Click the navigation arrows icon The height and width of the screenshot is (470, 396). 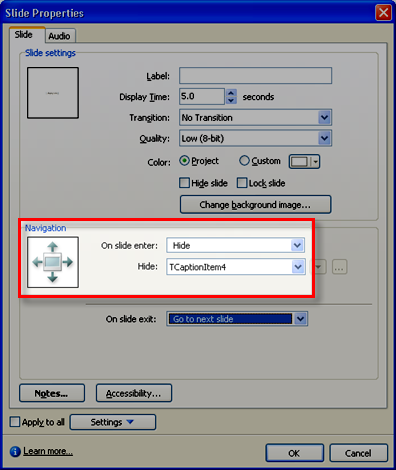click(x=53, y=262)
